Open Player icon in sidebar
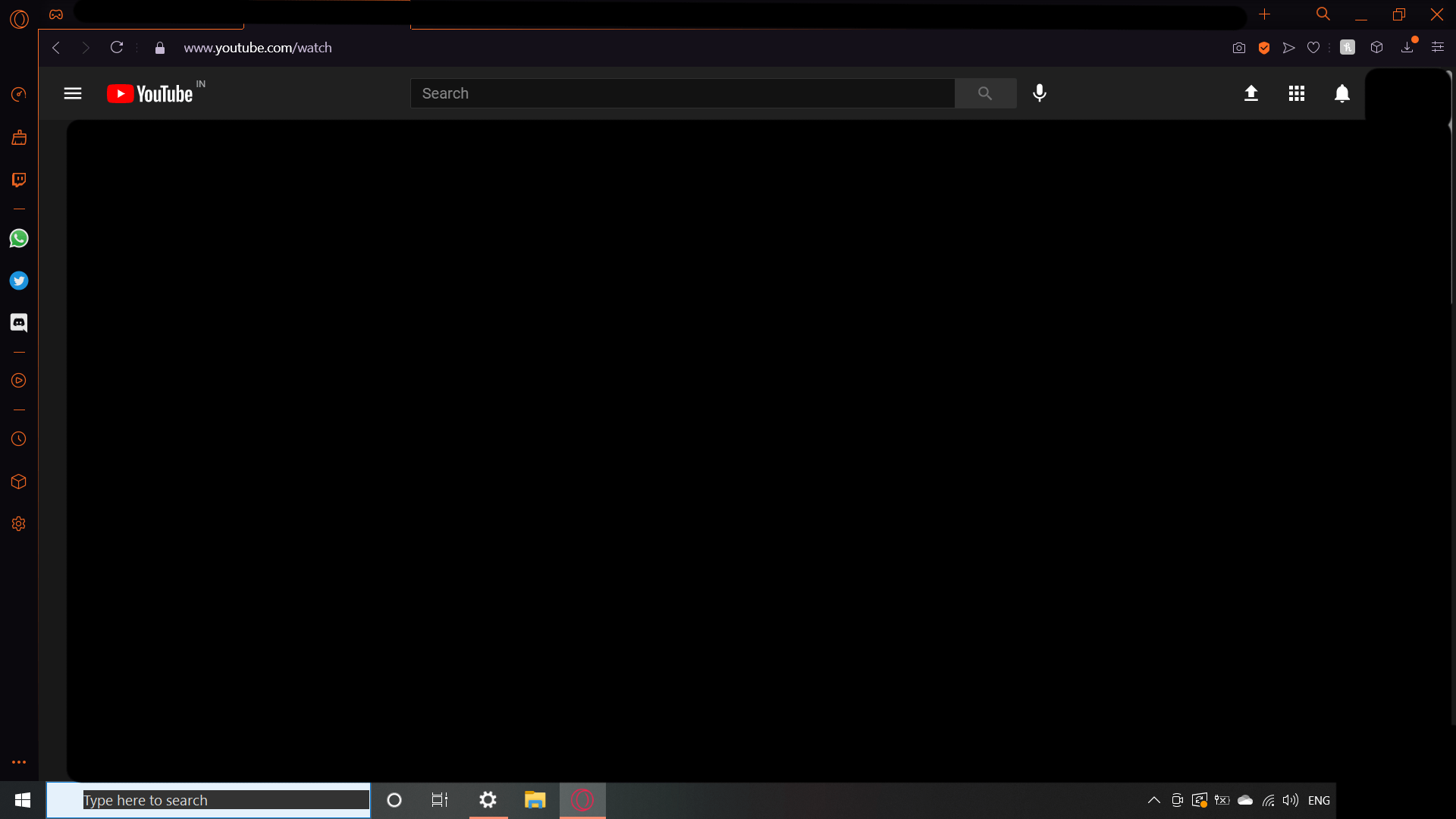This screenshot has height=819, width=1456. (x=19, y=381)
